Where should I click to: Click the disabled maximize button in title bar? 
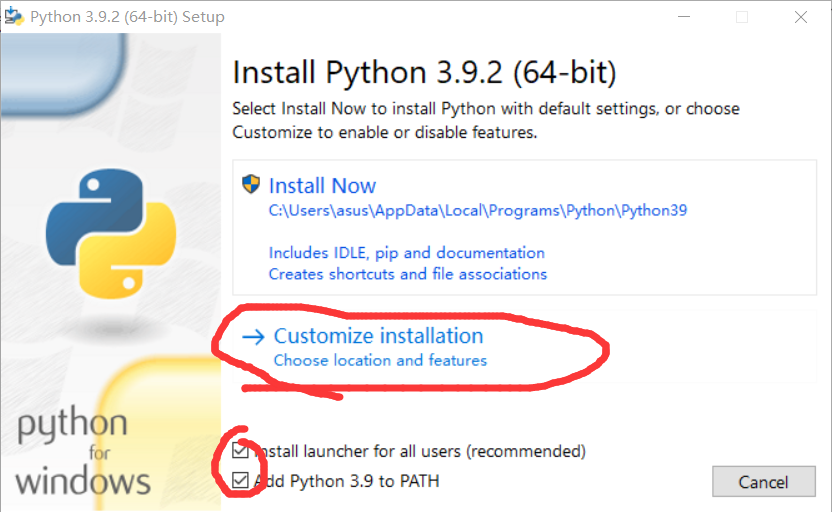[742, 17]
